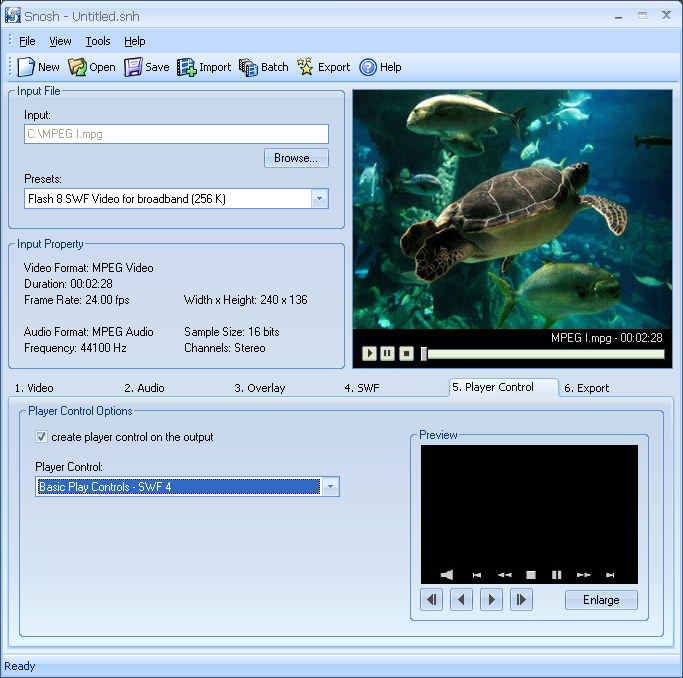Click the Enlarge preview button
683x678 pixels.
click(x=601, y=600)
